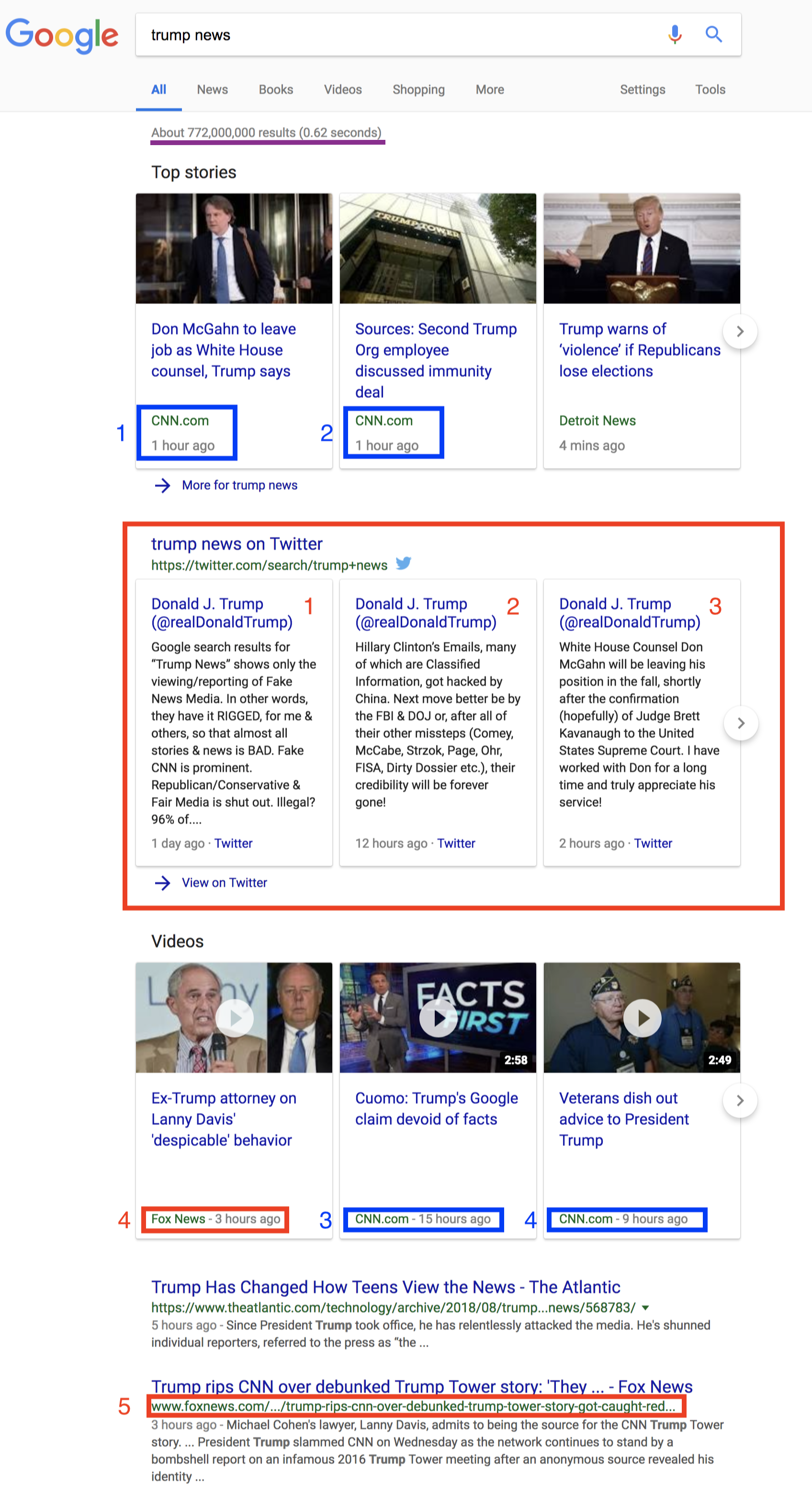Open Donald J. Trump tweet about Hillary Clinton's Emails

426,613
